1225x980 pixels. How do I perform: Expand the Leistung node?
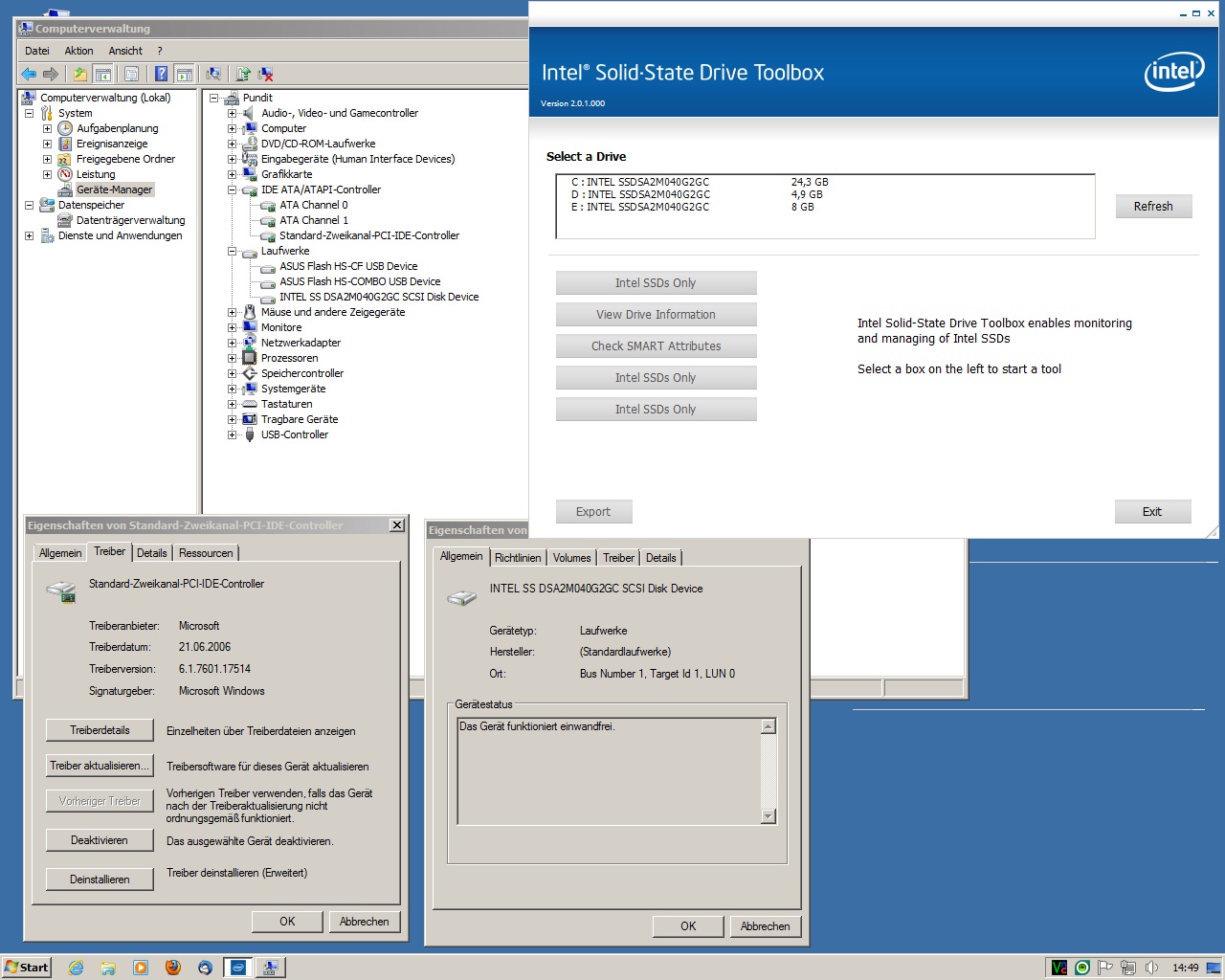point(47,174)
